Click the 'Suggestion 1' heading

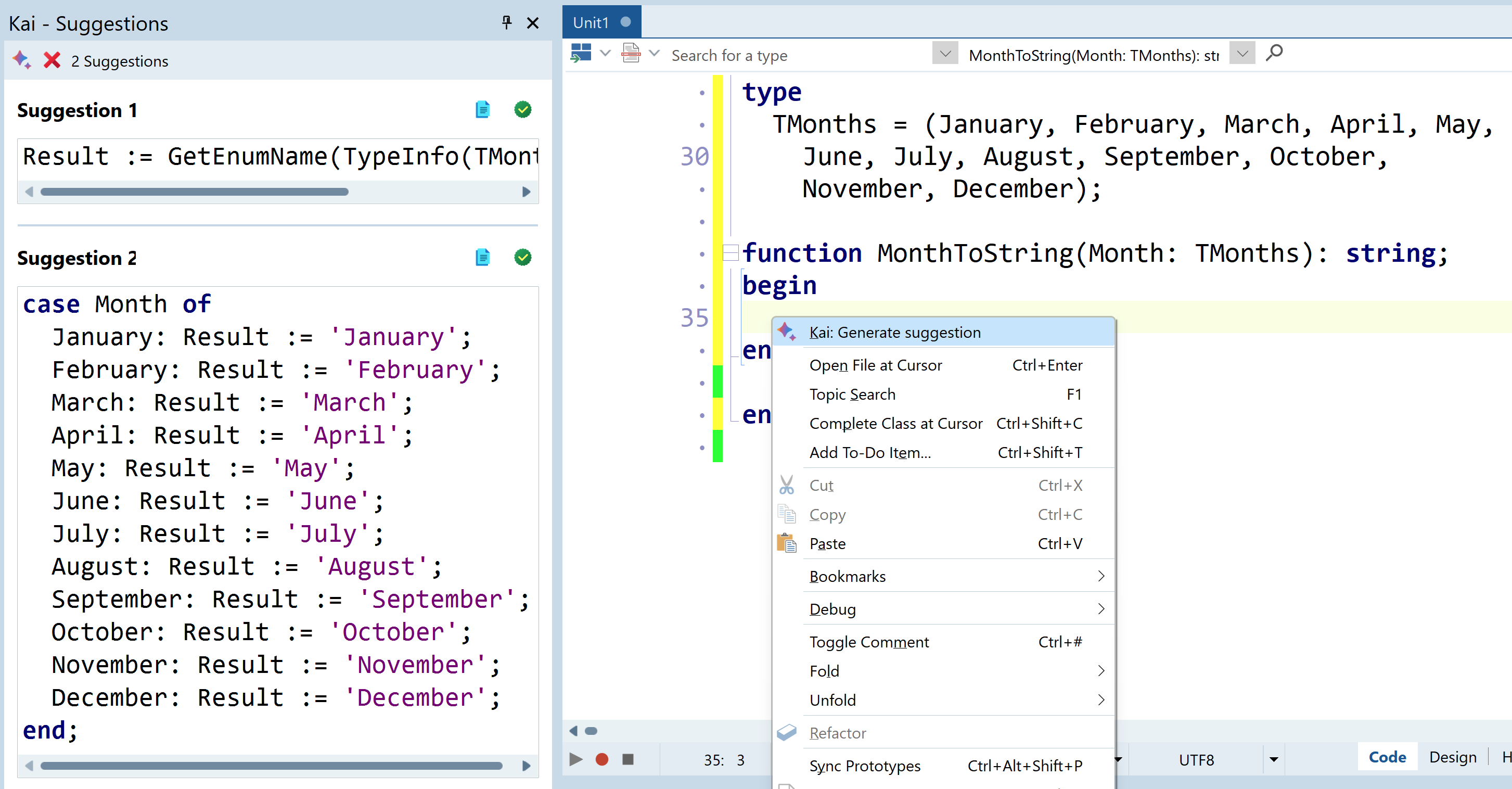(x=77, y=110)
